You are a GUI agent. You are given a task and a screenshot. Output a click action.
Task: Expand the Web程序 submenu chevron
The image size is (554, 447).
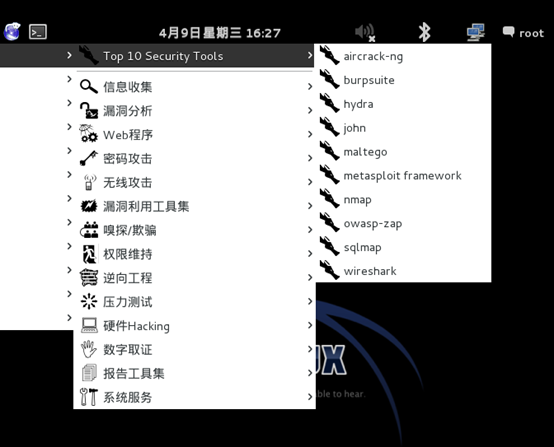310,134
